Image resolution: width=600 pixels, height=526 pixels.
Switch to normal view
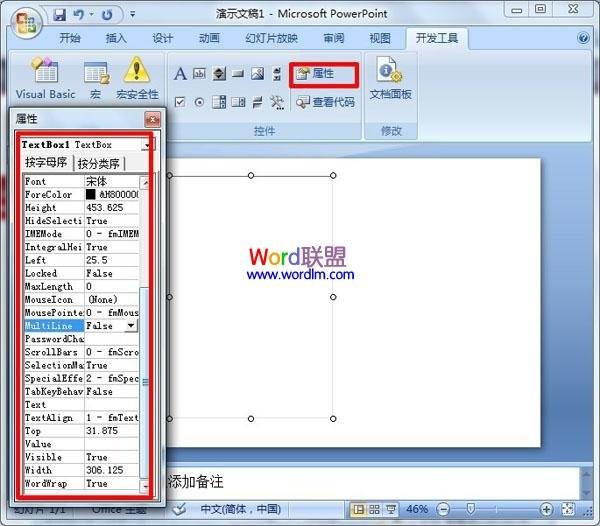[x=358, y=509]
